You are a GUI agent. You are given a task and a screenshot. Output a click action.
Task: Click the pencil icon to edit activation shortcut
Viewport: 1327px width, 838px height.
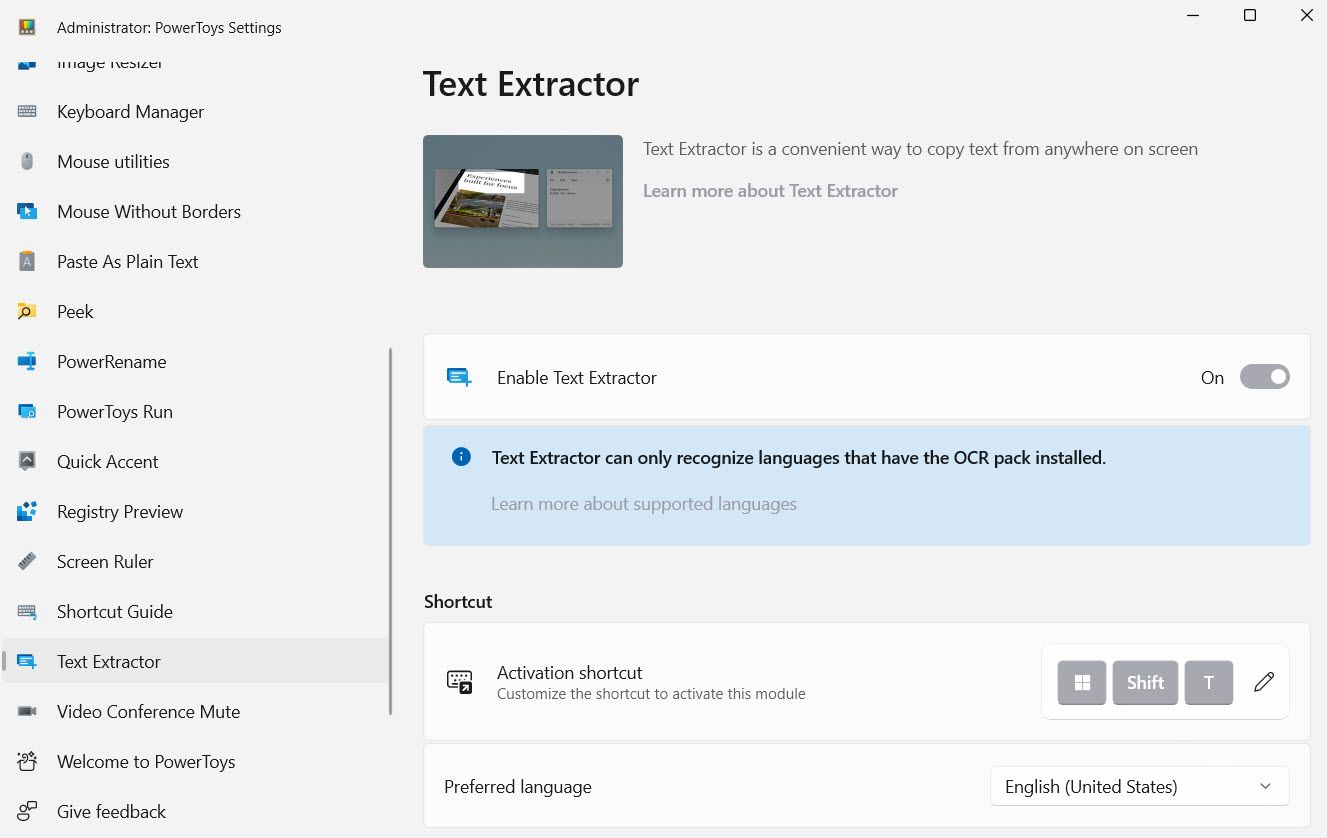1263,682
